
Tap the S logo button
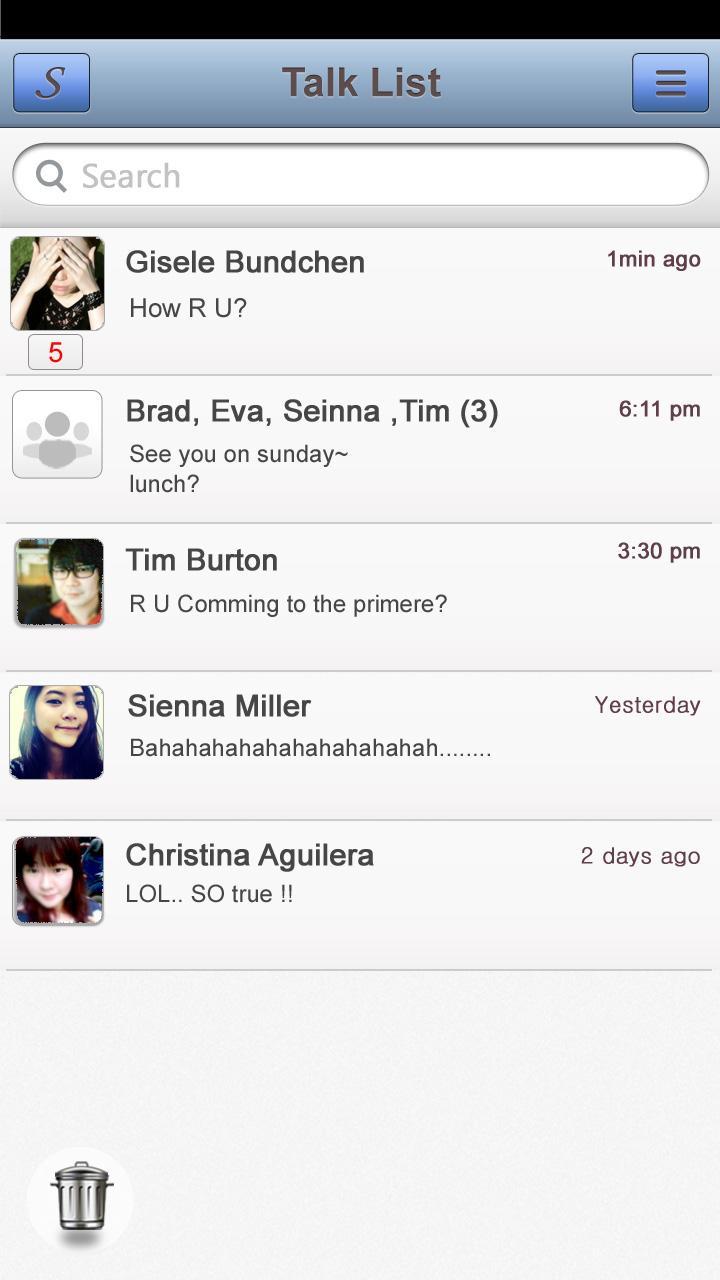click(x=51, y=83)
